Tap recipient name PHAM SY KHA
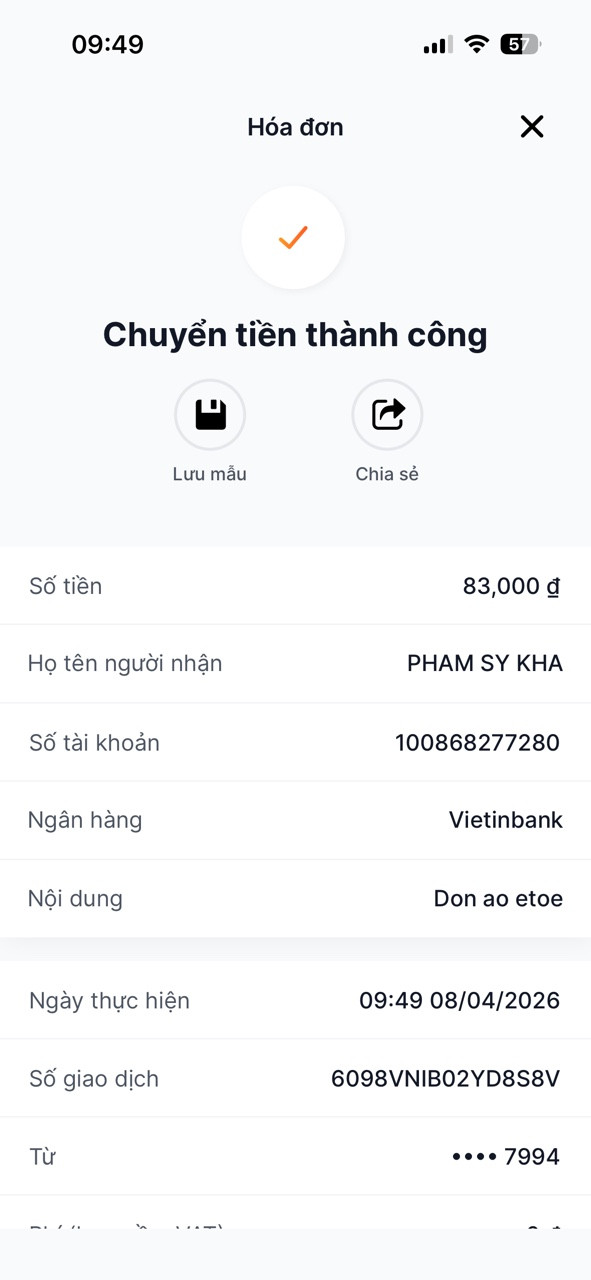The width and height of the screenshot is (591, 1280). pyautogui.click(x=485, y=663)
